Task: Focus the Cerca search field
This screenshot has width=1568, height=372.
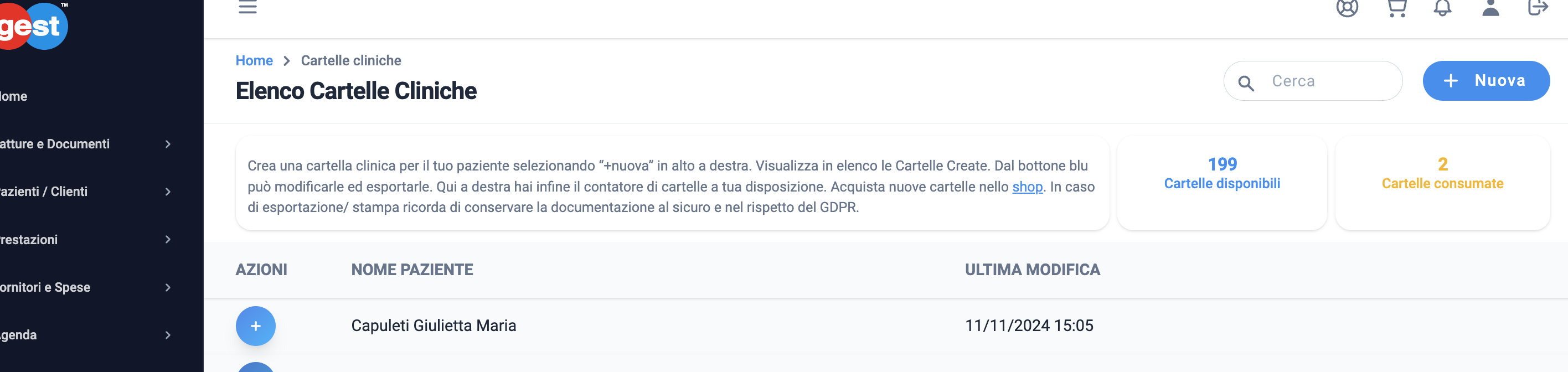Action: pyautogui.click(x=1313, y=81)
